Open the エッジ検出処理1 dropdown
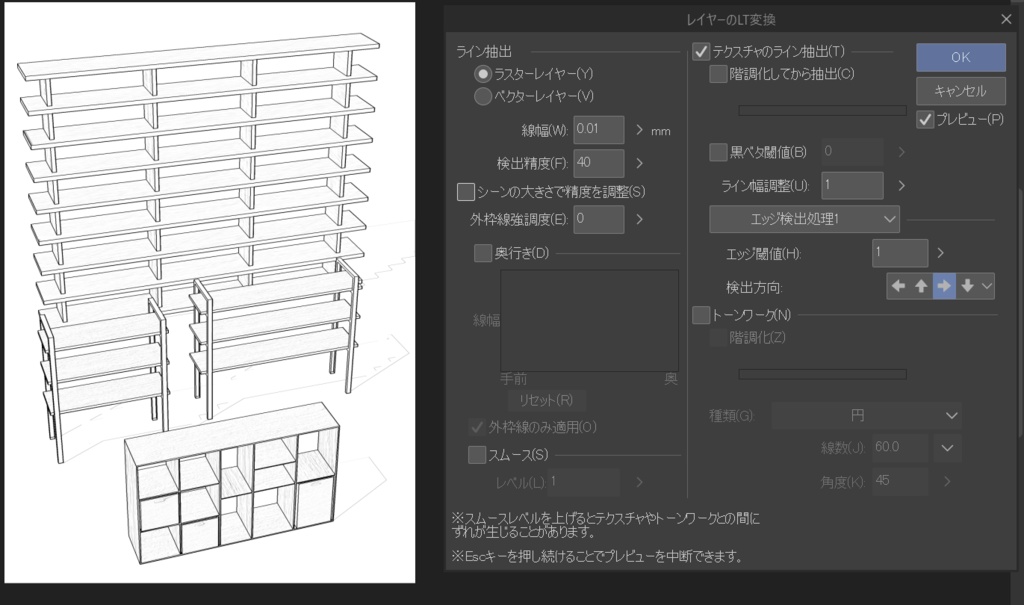This screenshot has width=1024, height=605. [x=804, y=219]
